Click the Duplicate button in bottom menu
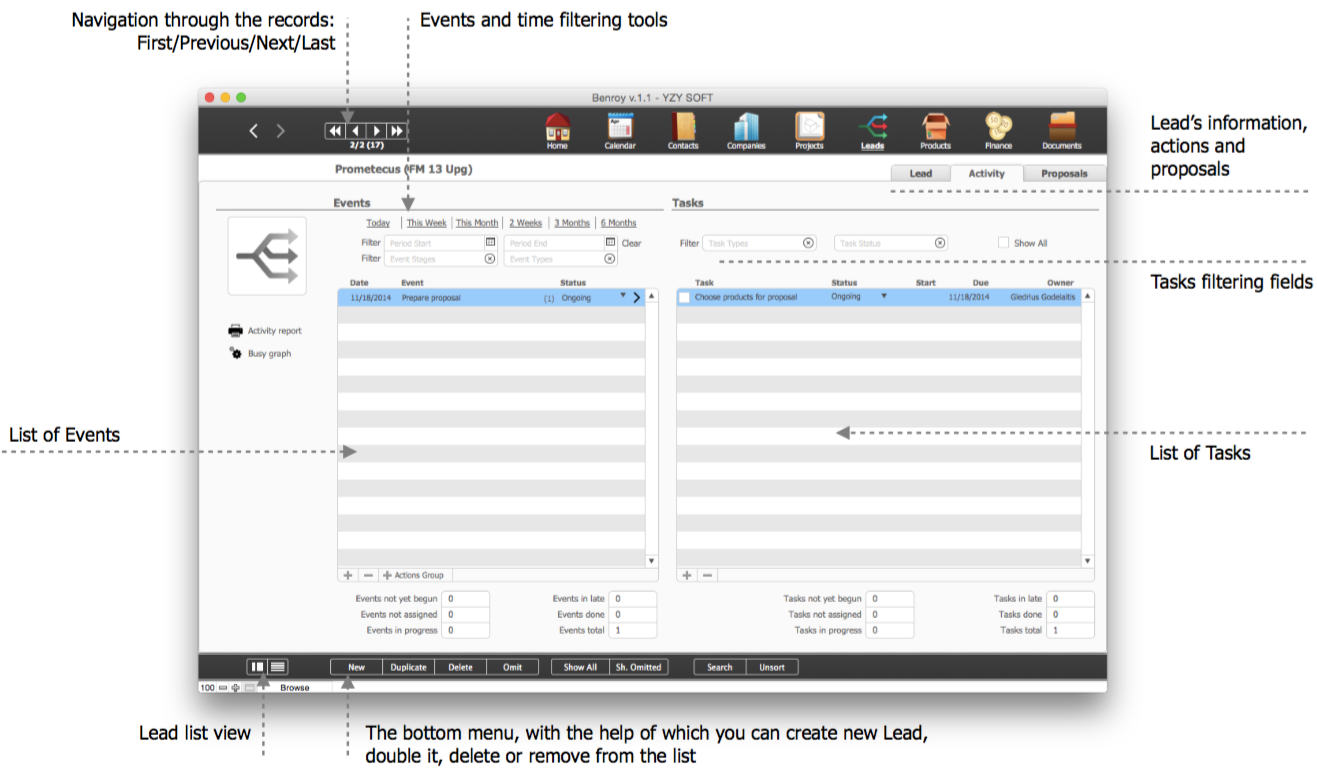 [408, 667]
